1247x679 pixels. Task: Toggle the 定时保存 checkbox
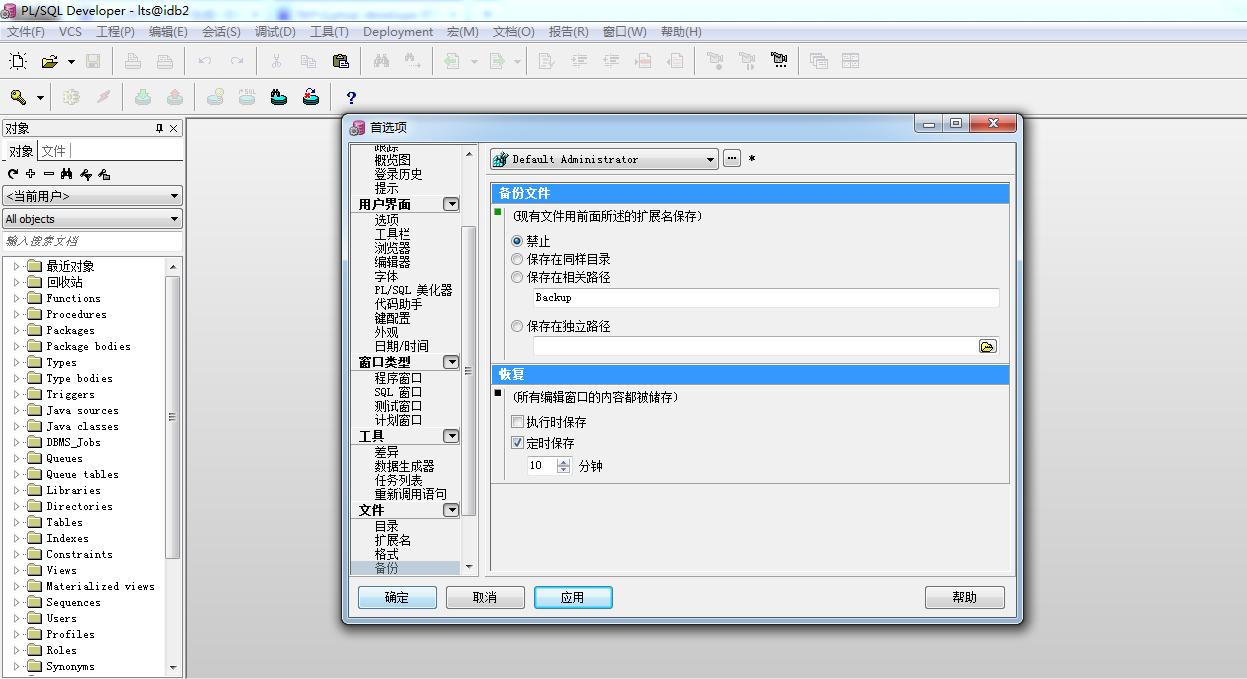518,442
